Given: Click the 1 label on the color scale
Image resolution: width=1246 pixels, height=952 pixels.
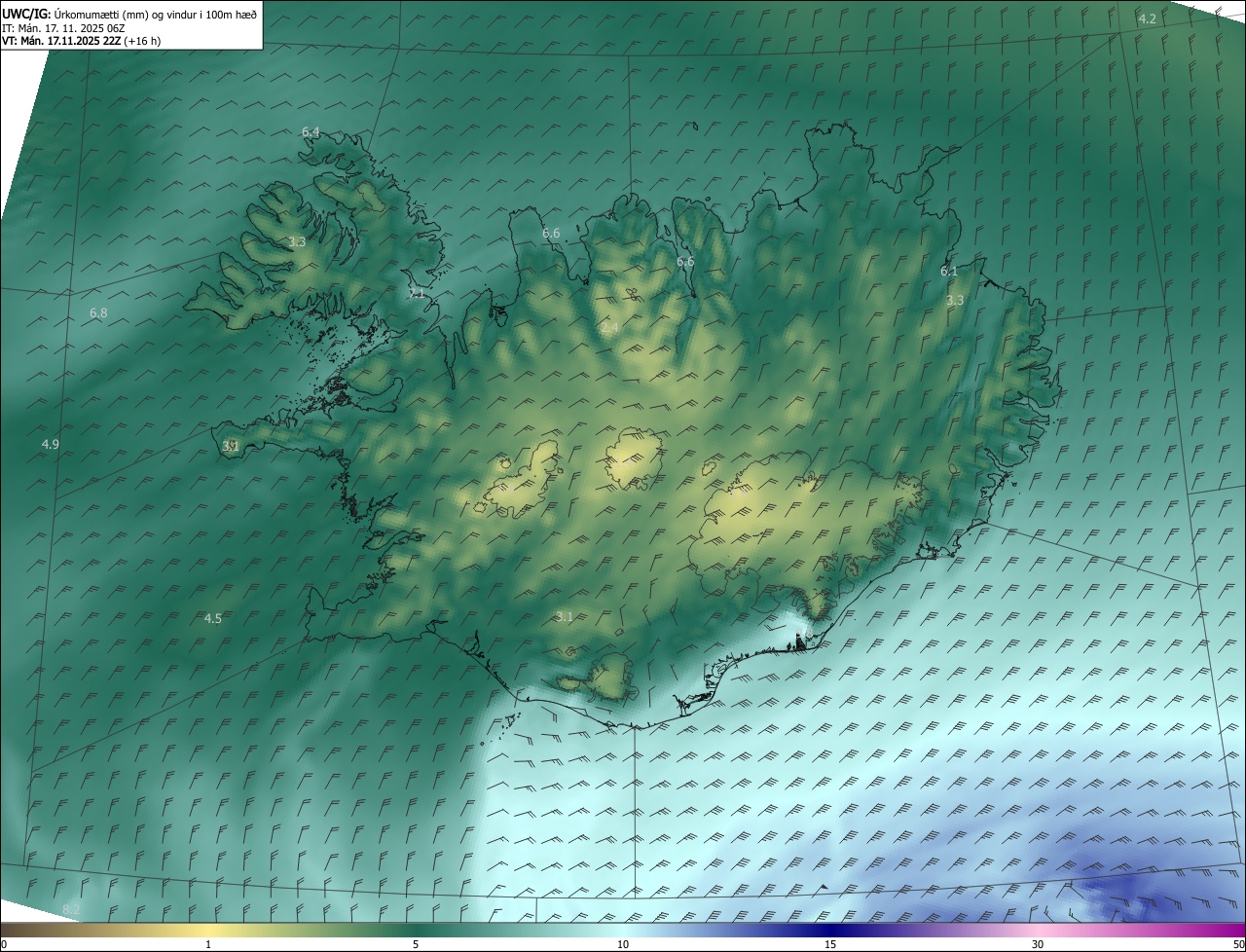Looking at the screenshot, I should pos(208,944).
